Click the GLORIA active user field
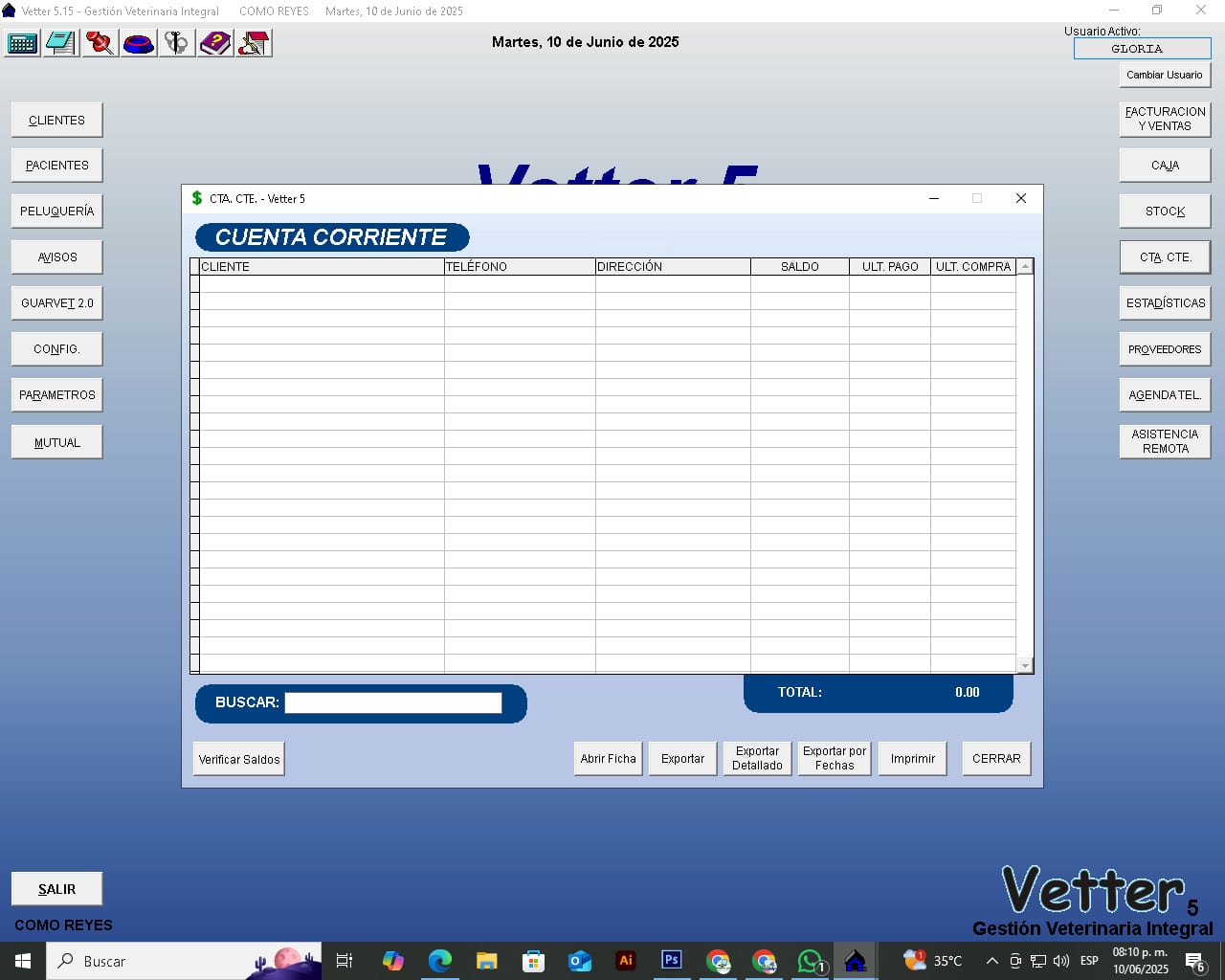 tap(1143, 48)
